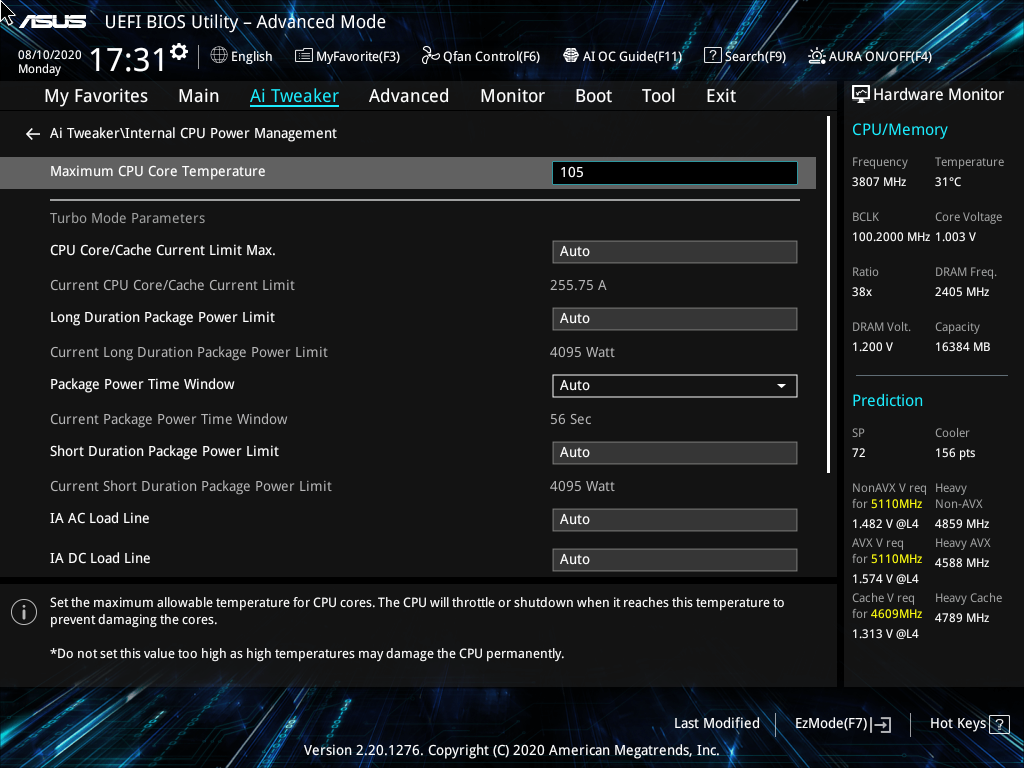Click the 1.313 V @L4 cache voltage
Image resolution: width=1024 pixels, height=768 pixels.
885,634
